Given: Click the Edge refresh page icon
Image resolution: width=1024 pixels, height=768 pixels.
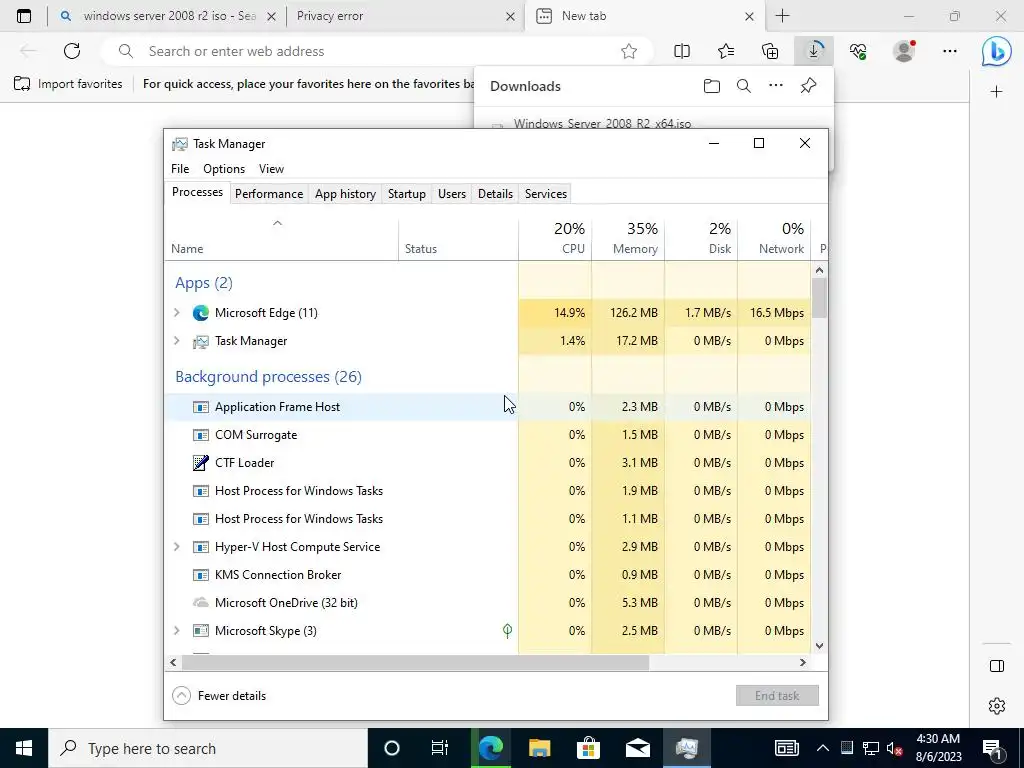Looking at the screenshot, I should click(x=72, y=51).
